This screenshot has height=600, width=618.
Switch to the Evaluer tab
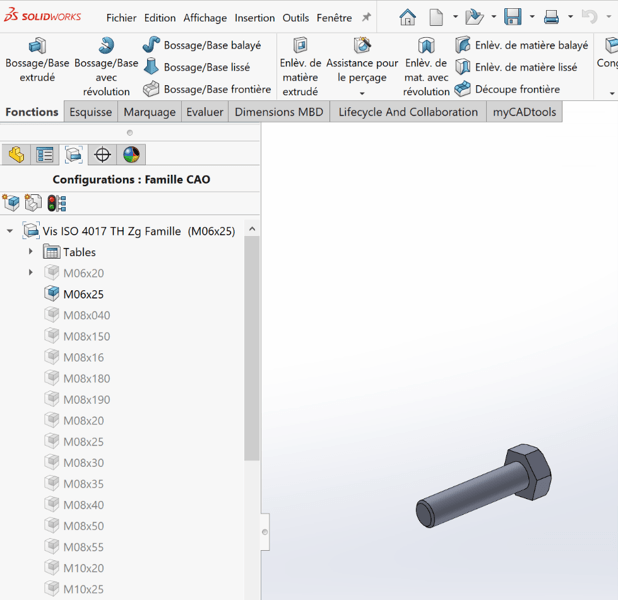point(205,112)
